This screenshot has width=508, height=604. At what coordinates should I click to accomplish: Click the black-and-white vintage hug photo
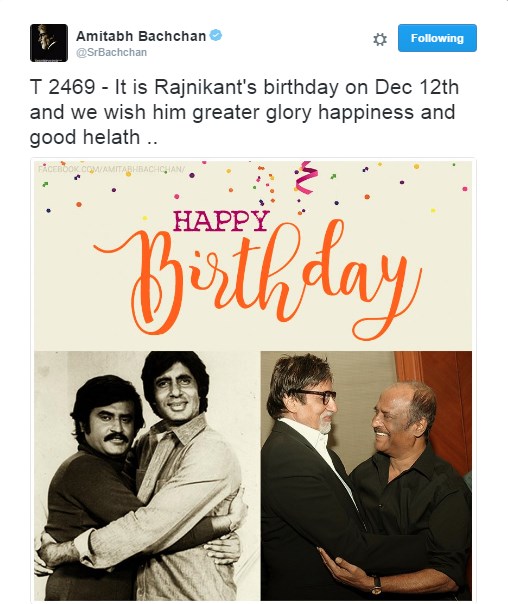click(147, 475)
